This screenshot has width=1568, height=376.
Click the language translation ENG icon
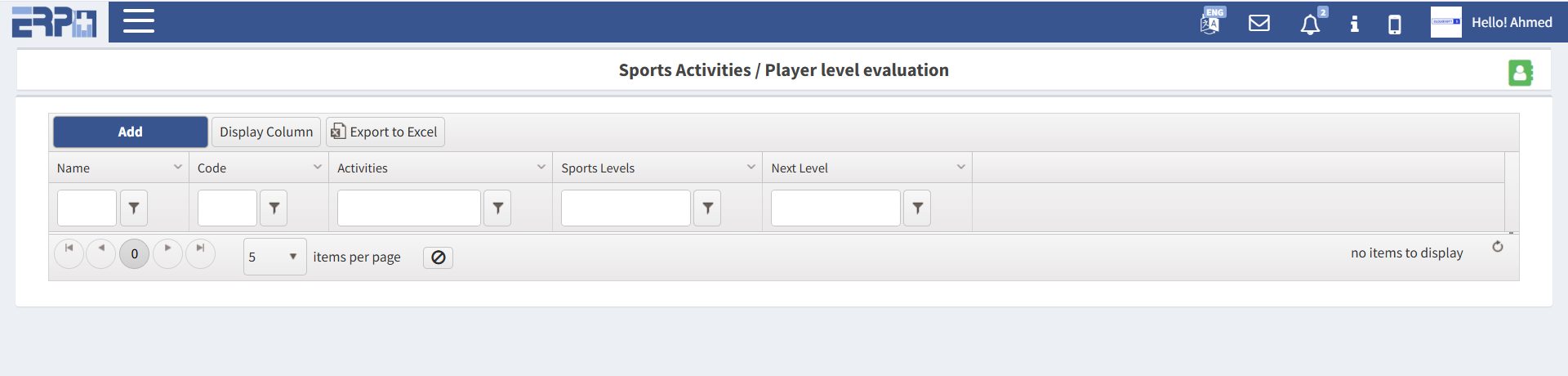click(1210, 22)
